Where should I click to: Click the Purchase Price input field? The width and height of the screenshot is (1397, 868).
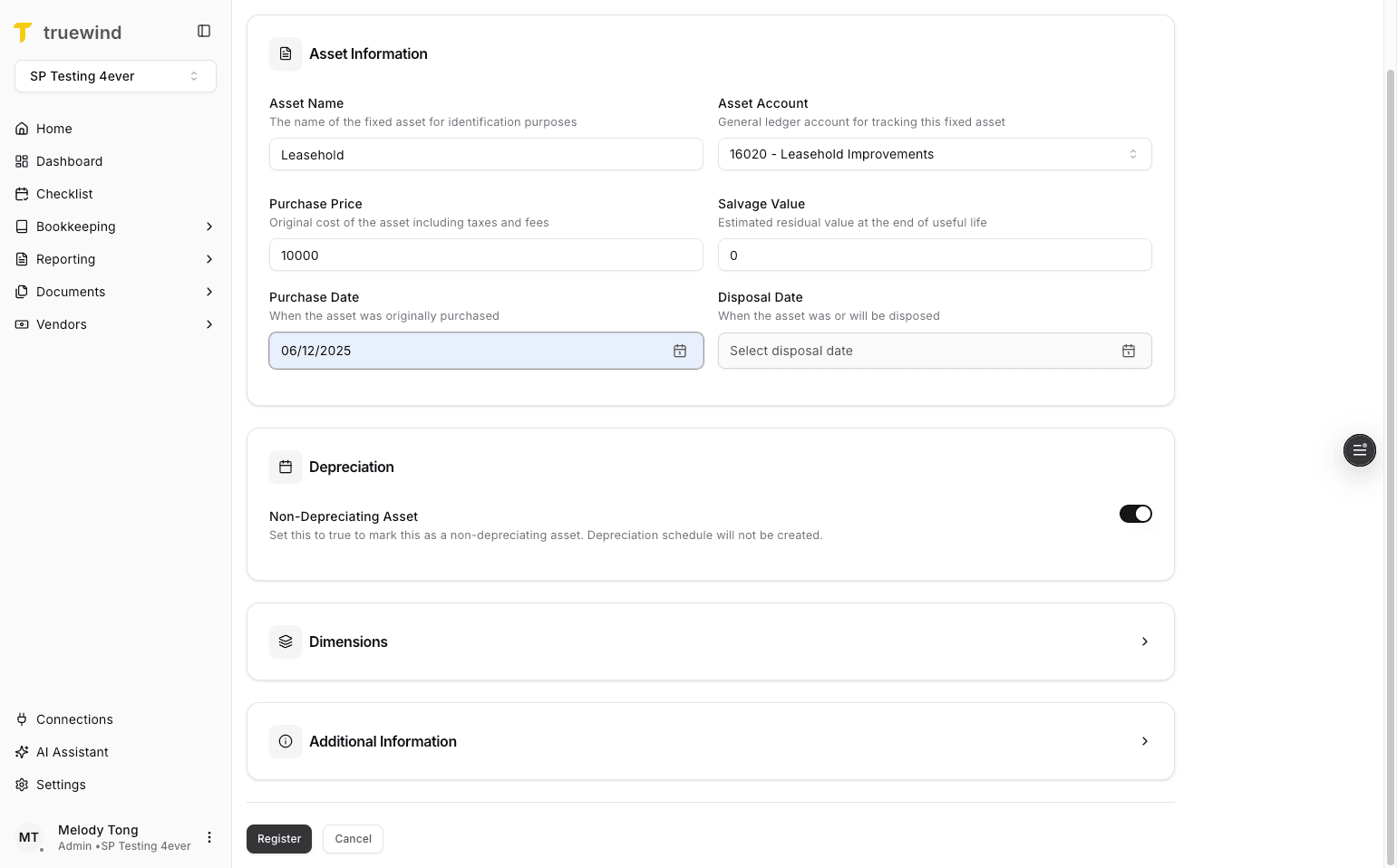coord(486,255)
